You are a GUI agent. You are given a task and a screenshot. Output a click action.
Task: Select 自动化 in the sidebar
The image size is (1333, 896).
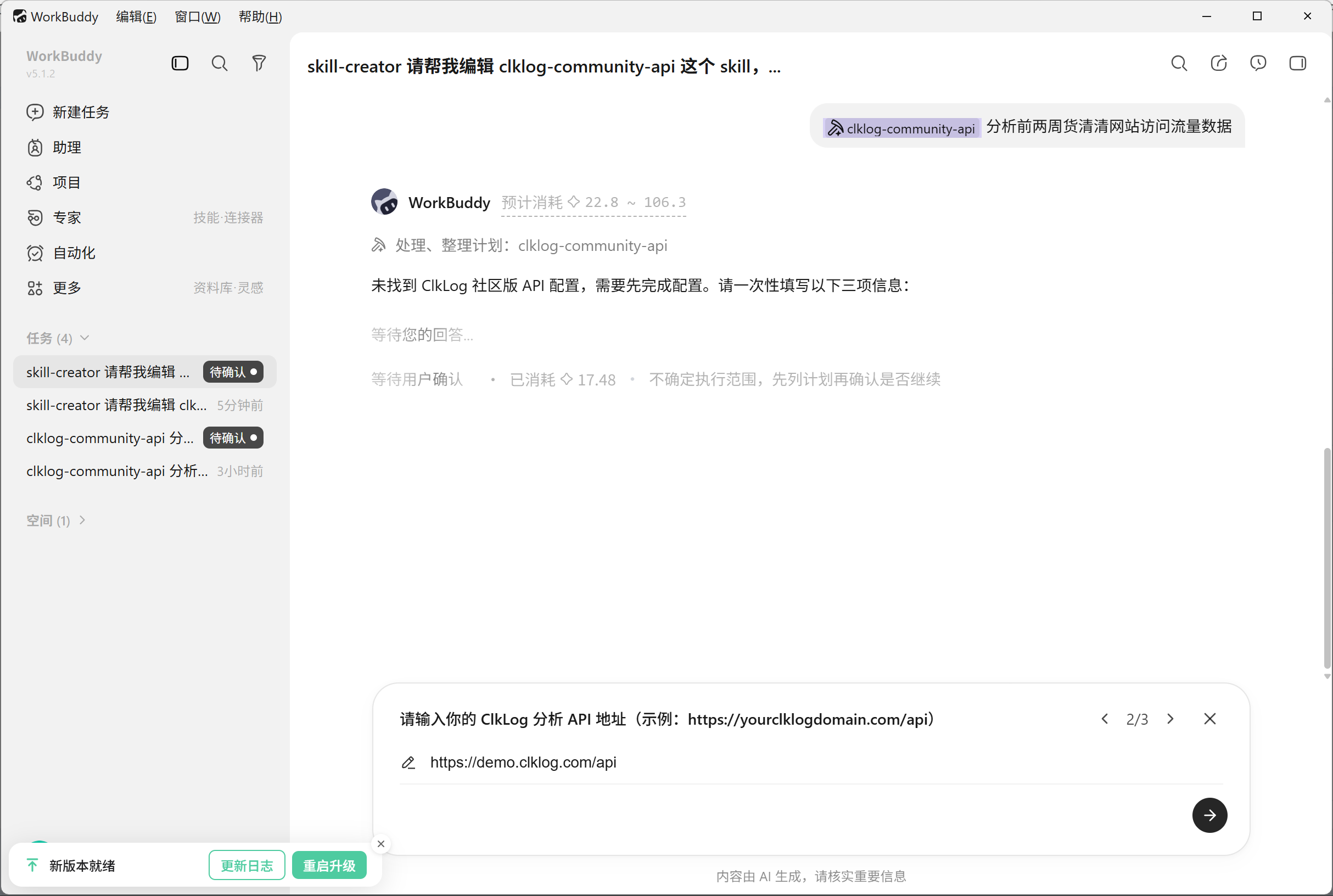[x=144, y=253]
